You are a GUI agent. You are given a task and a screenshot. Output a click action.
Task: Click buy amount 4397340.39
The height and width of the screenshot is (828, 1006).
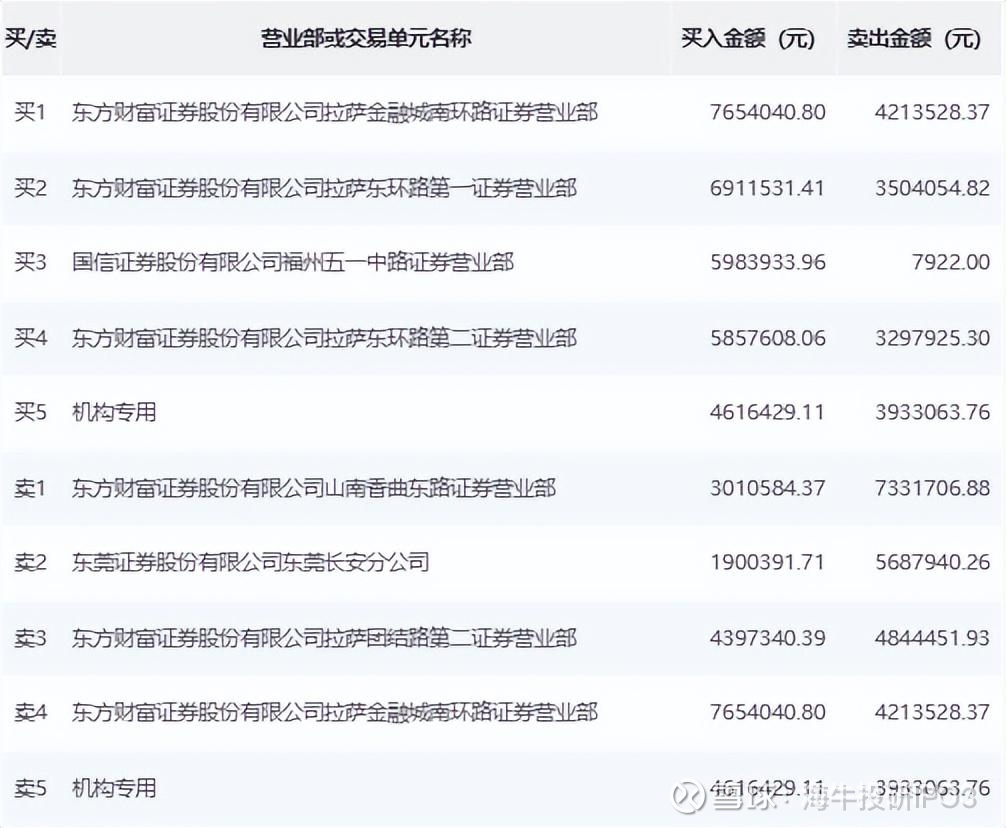click(767, 638)
